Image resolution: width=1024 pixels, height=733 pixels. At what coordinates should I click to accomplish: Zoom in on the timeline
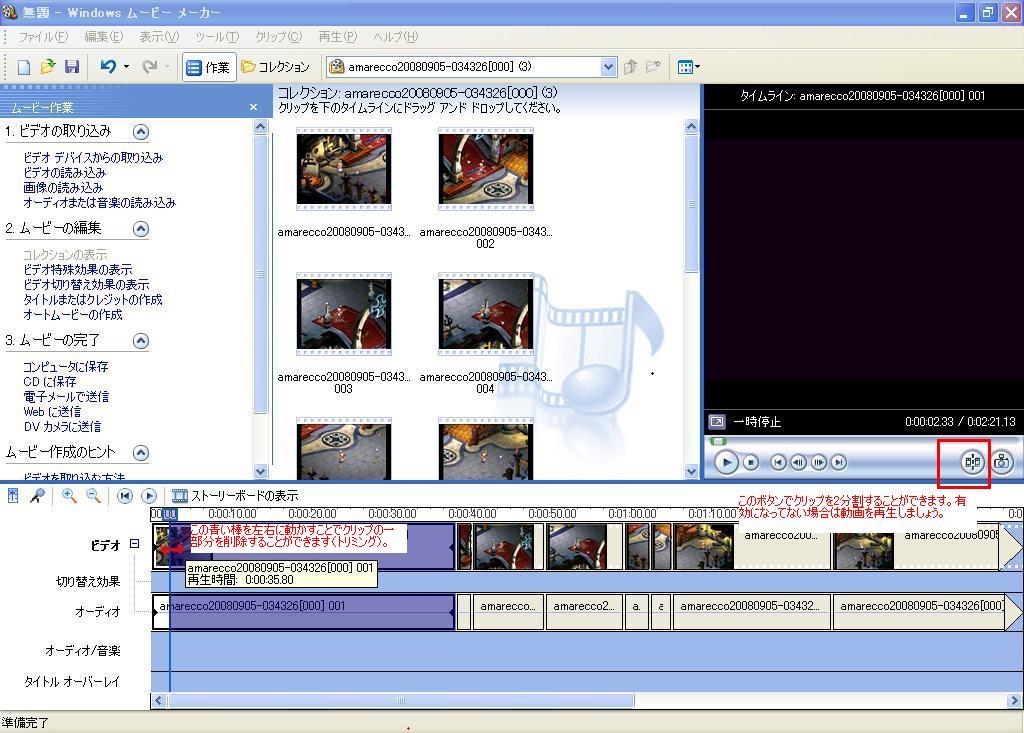click(x=69, y=496)
